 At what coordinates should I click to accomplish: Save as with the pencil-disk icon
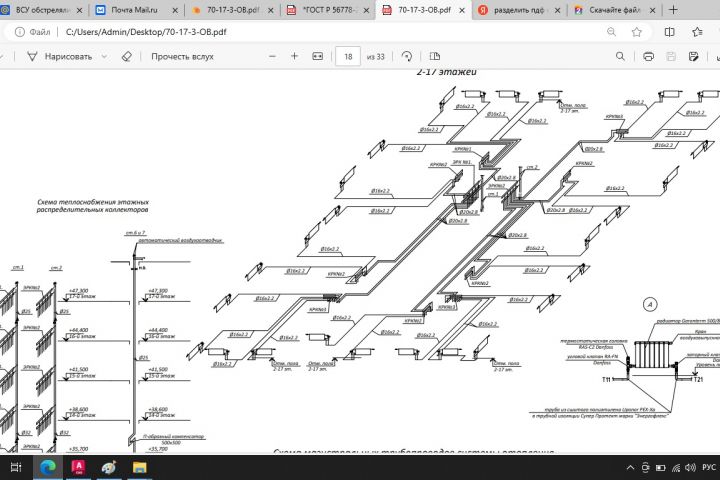pyautogui.click(x=693, y=56)
